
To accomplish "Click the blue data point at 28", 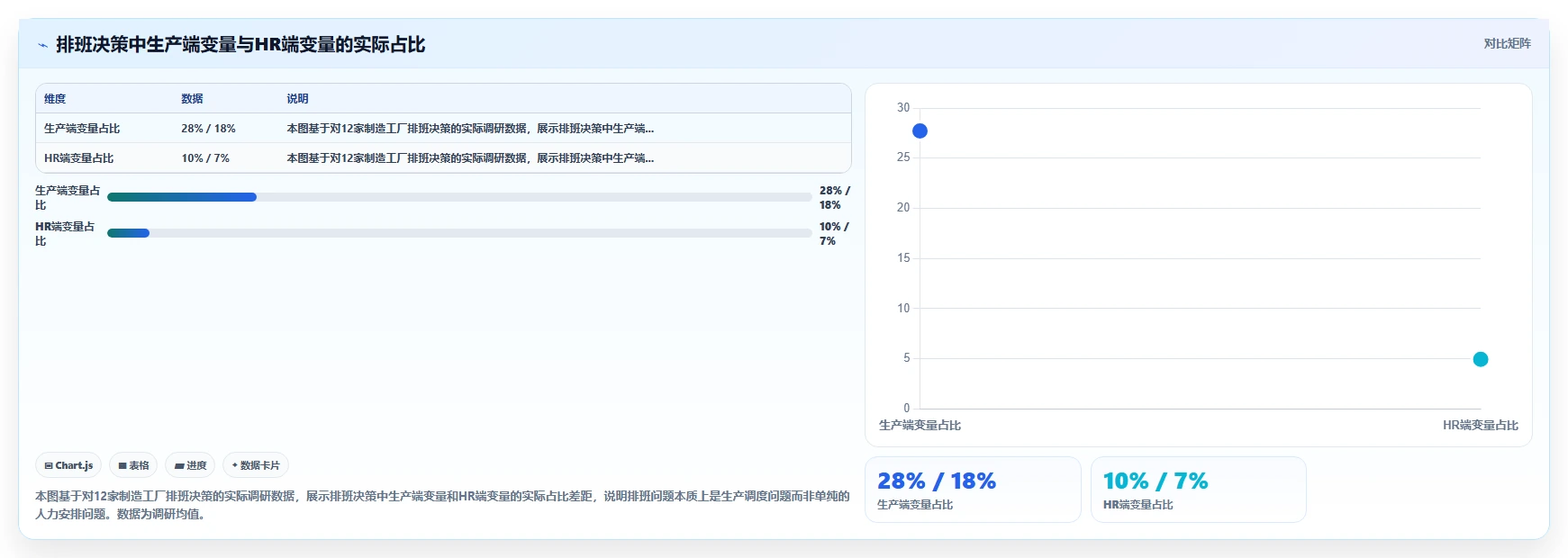I will (x=920, y=131).
